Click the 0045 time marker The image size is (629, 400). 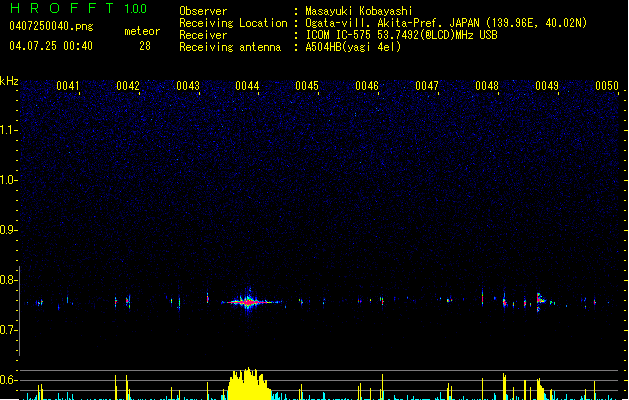pyautogui.click(x=307, y=86)
